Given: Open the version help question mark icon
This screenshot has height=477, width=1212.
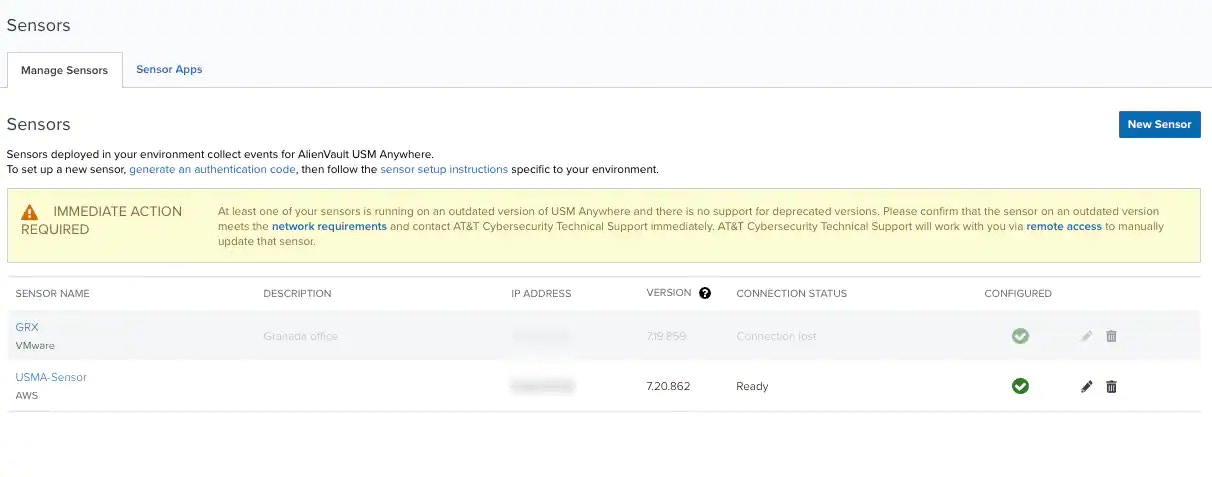Looking at the screenshot, I should tap(705, 293).
